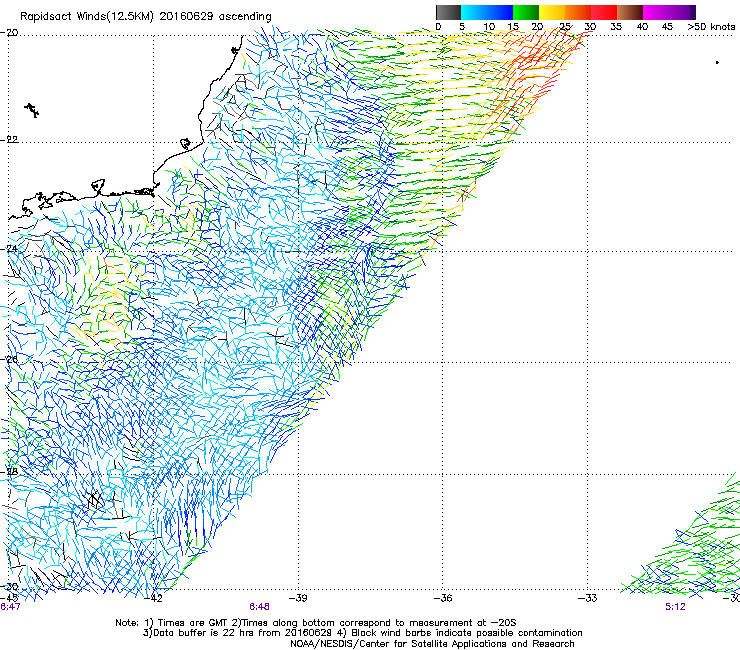Click the '-33' longitude axis label
The height and width of the screenshot is (650, 740).
[588, 598]
